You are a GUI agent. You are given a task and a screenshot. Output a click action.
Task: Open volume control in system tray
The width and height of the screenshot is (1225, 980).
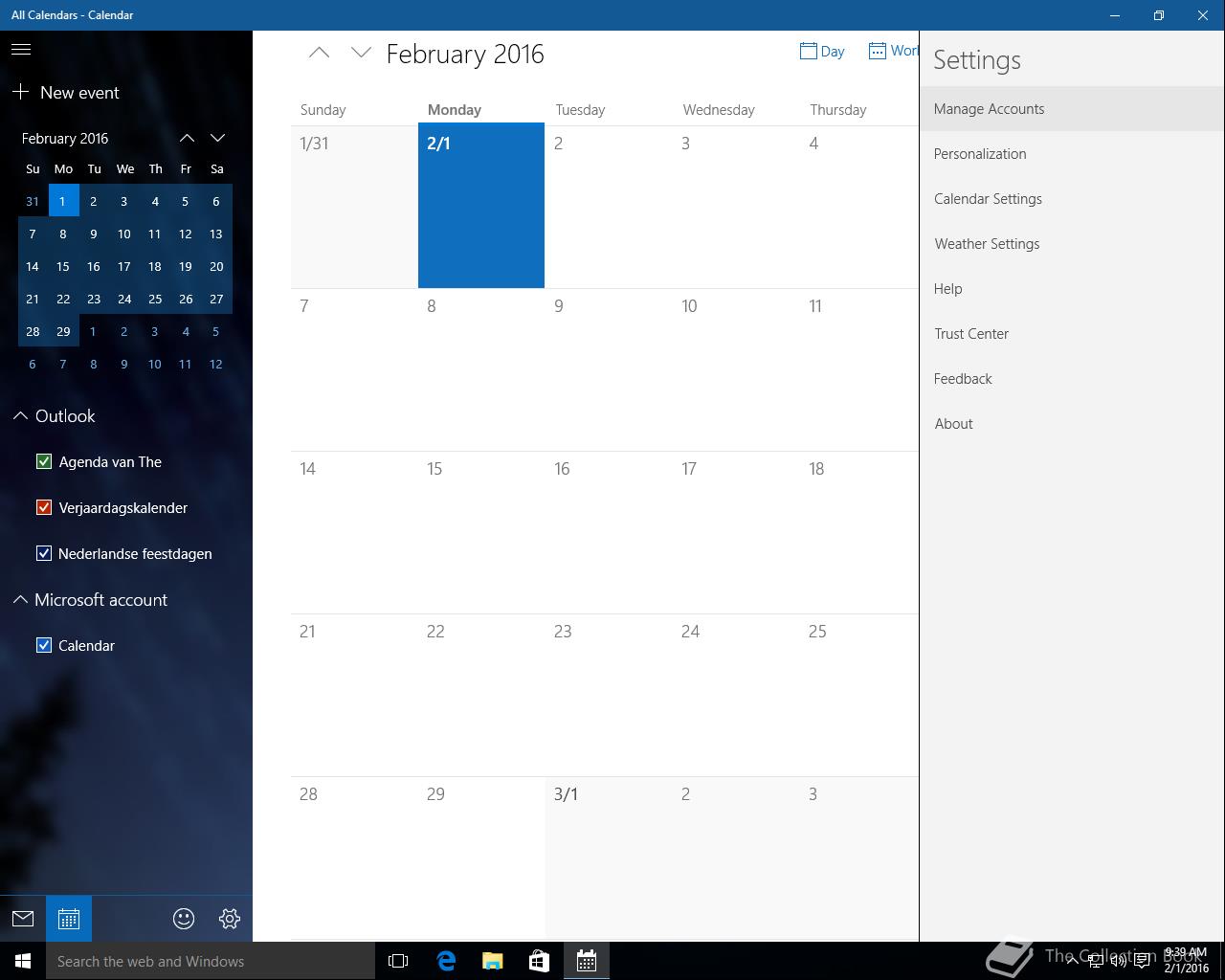point(1118,961)
